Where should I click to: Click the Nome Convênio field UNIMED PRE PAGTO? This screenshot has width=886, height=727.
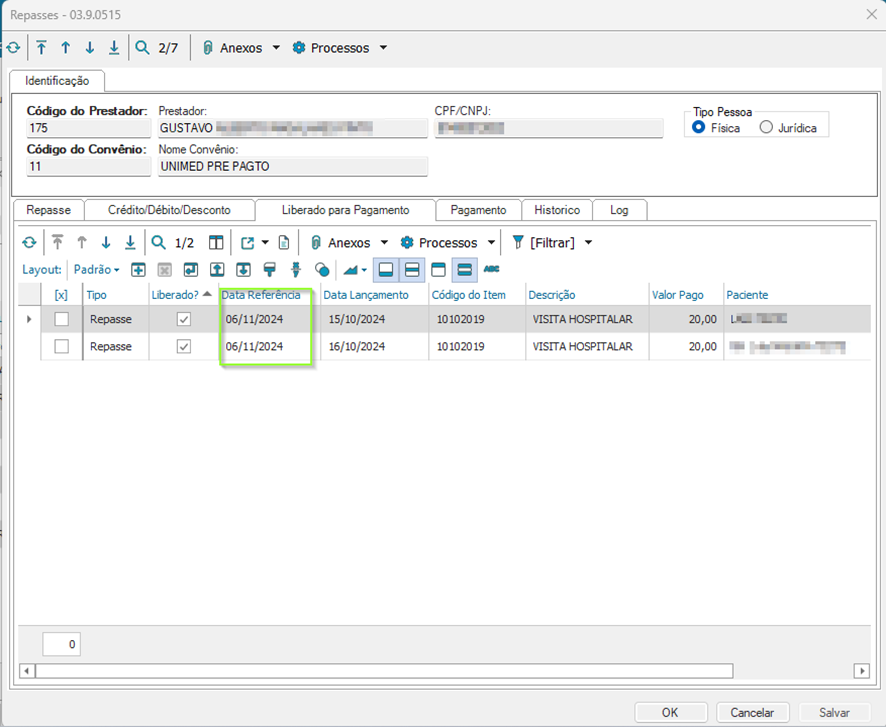tap(293, 167)
